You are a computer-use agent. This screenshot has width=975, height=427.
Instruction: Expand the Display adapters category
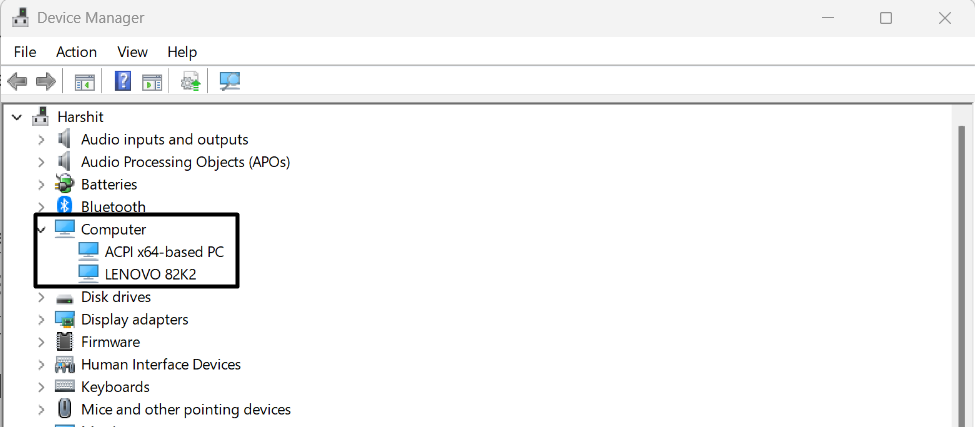point(41,320)
